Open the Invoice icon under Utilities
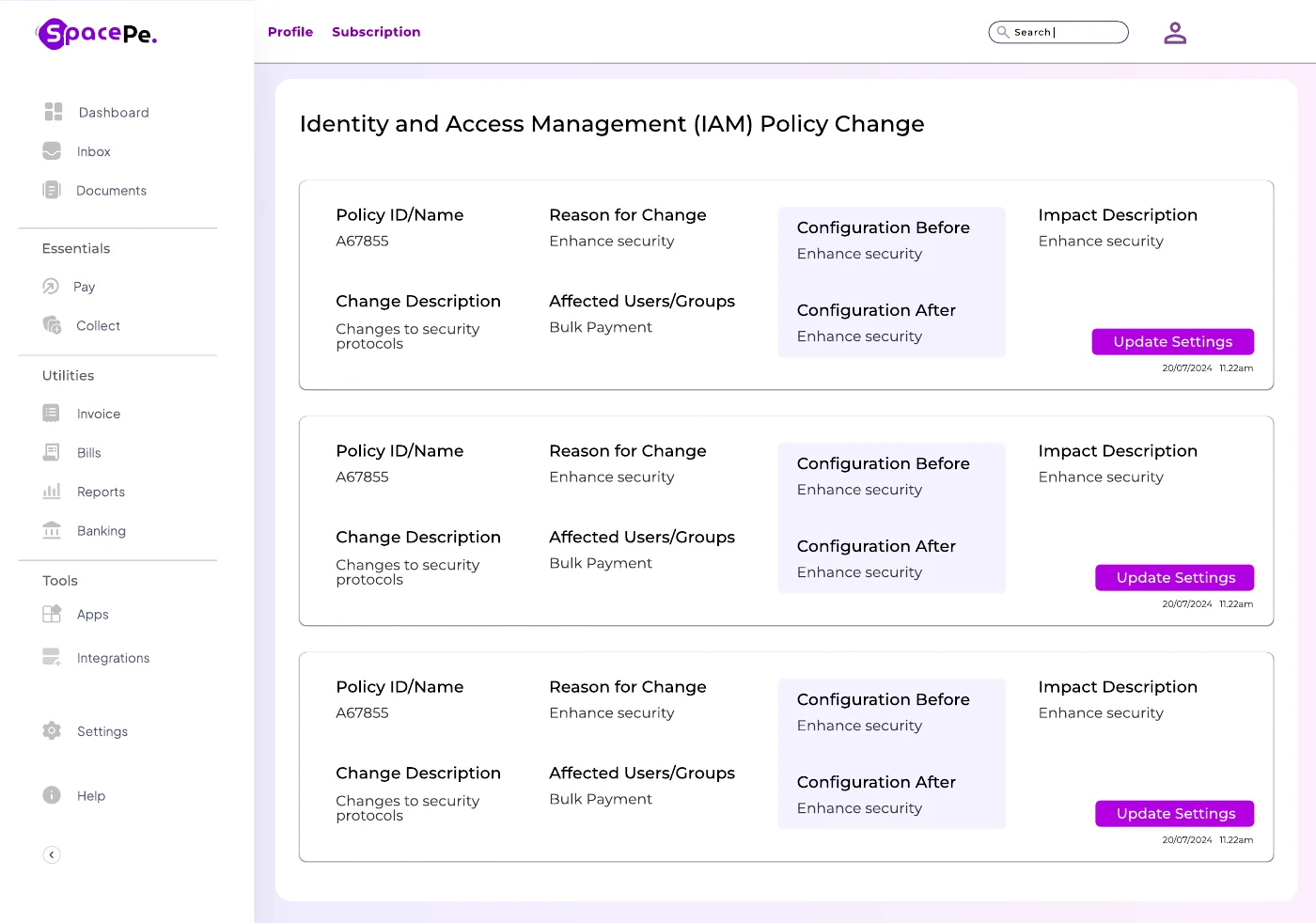Screen dimensions: 1316x923 click(x=52, y=414)
